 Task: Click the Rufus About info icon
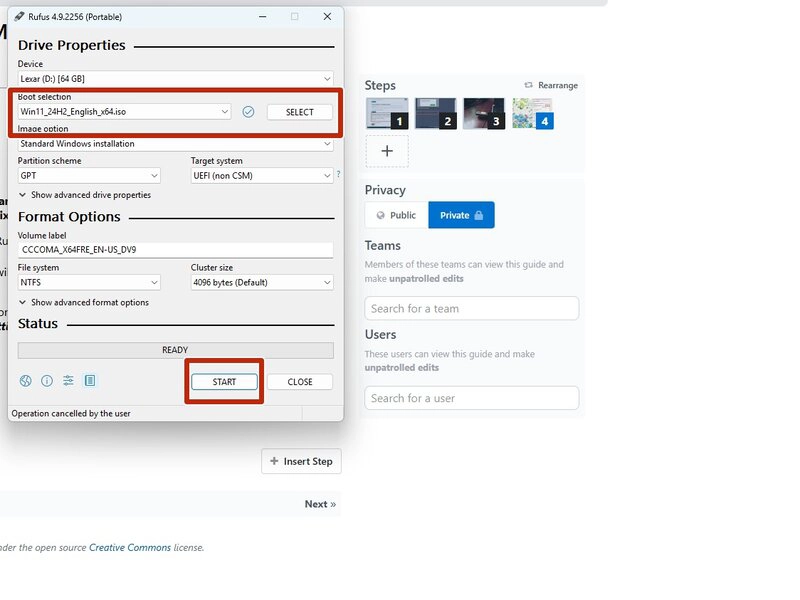(47, 381)
